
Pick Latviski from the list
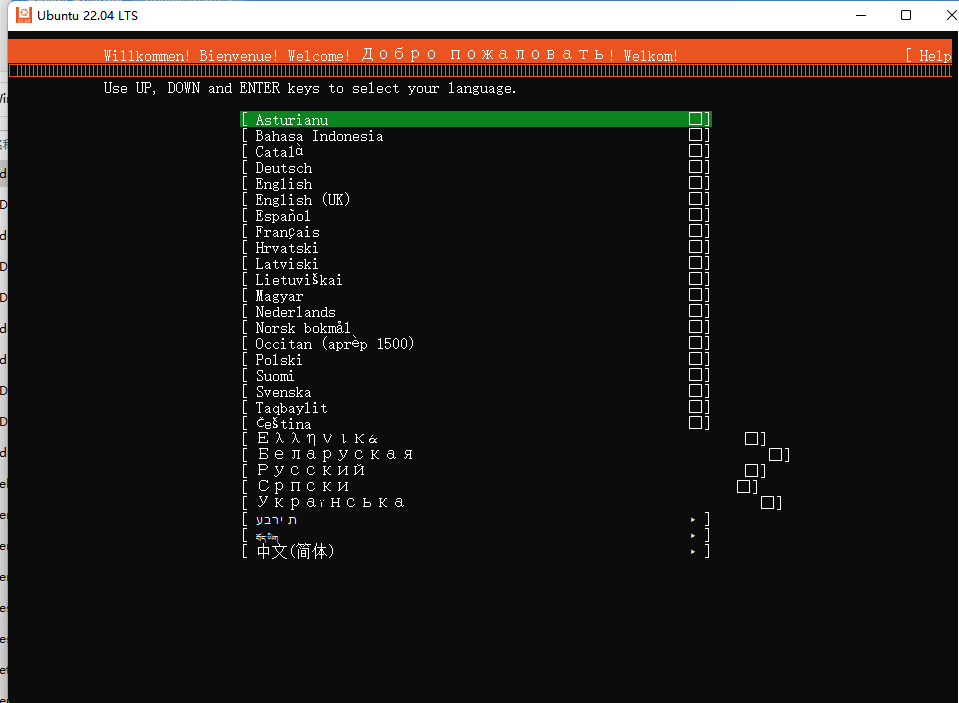476,263
